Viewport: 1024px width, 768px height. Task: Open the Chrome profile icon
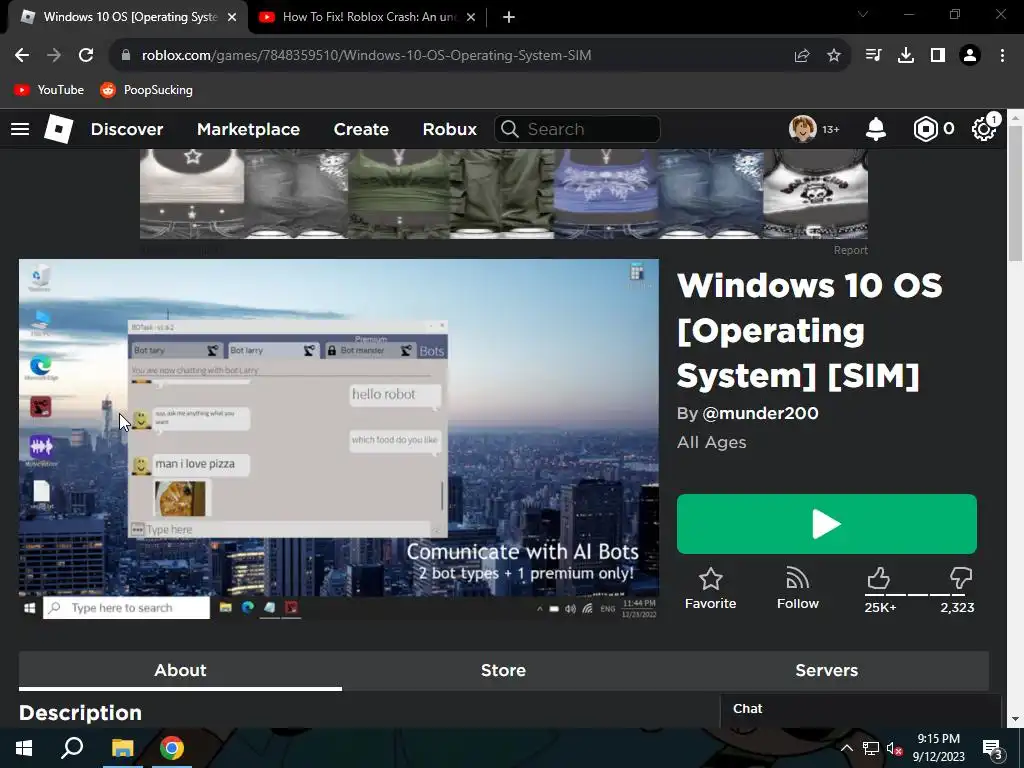(x=970, y=56)
